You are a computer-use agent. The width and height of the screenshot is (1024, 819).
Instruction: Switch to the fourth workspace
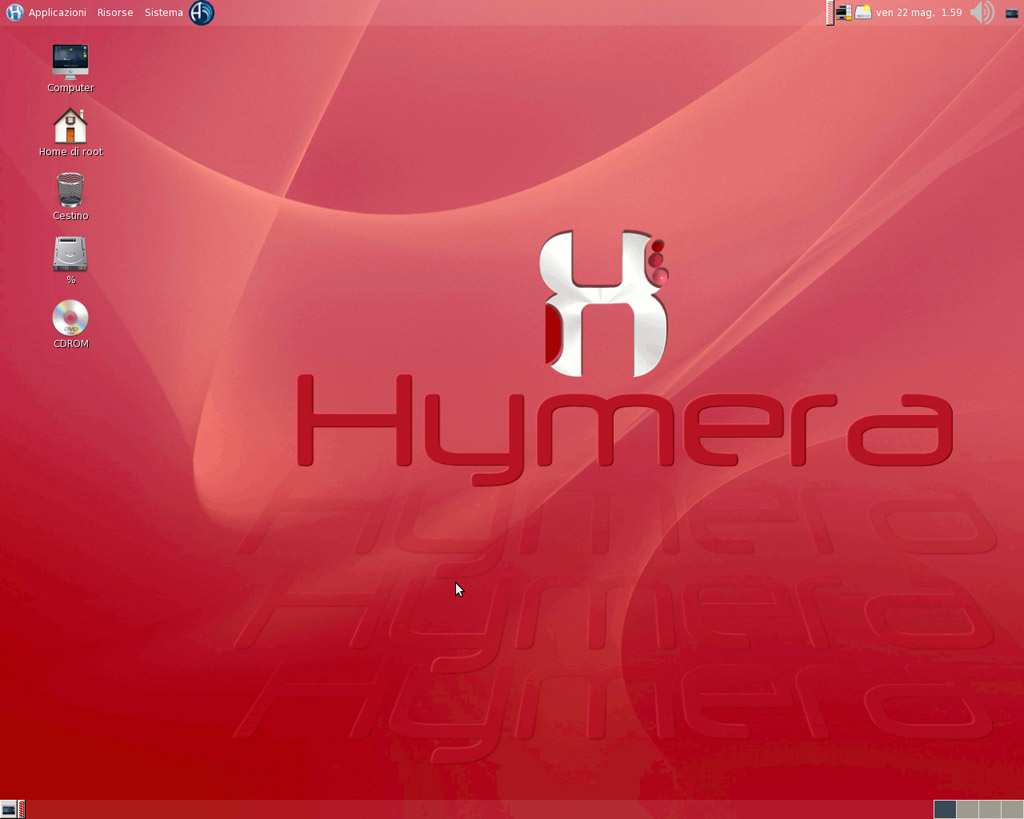pos(1010,810)
